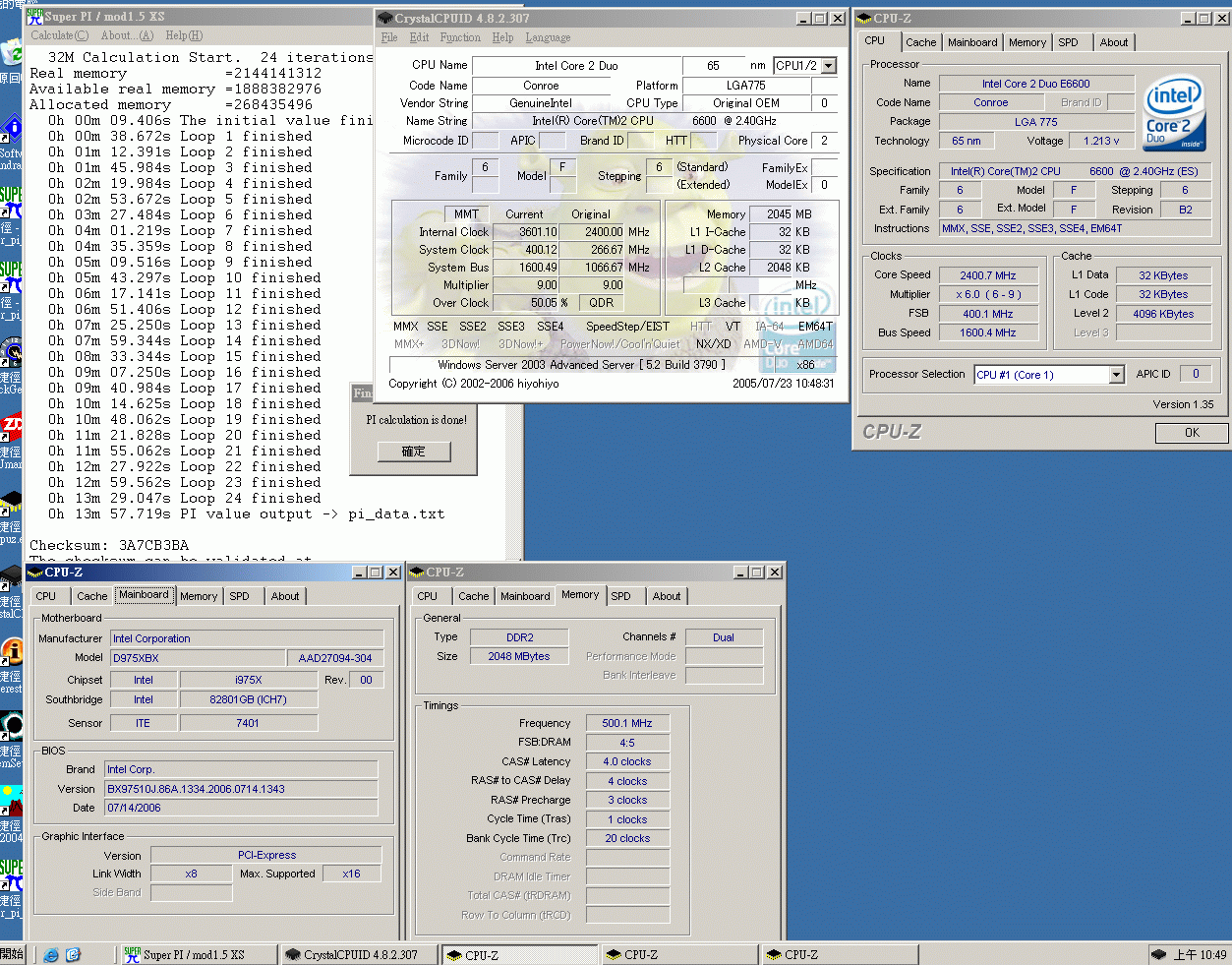This screenshot has height=965, width=1232.
Task: Click Super PI title bar icon
Action: coord(34,17)
